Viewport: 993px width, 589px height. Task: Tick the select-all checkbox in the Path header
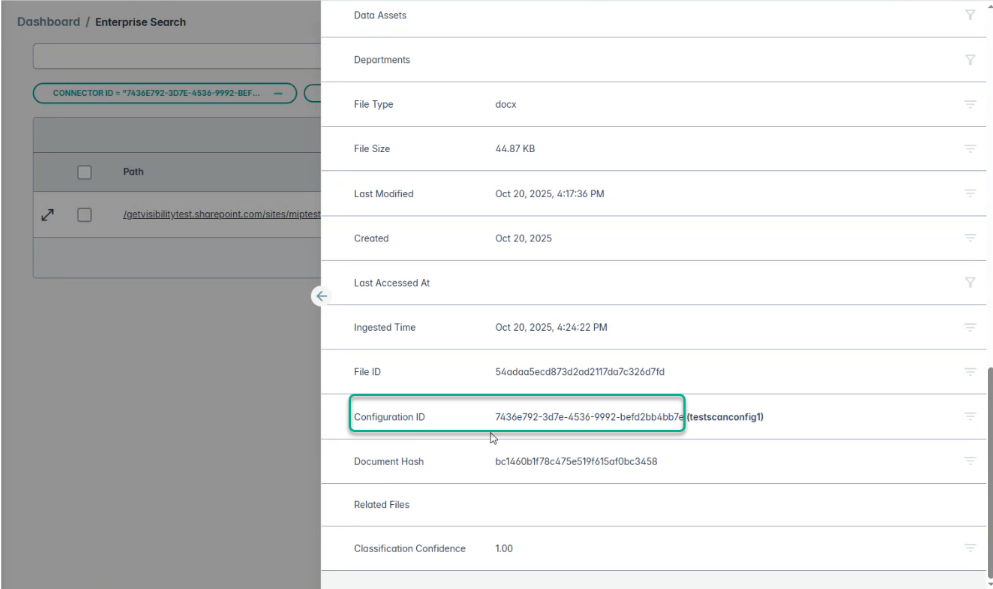pos(85,172)
